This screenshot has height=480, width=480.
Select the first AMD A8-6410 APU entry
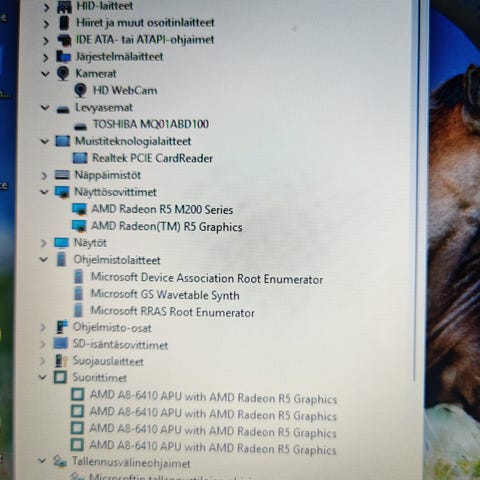click(213, 397)
